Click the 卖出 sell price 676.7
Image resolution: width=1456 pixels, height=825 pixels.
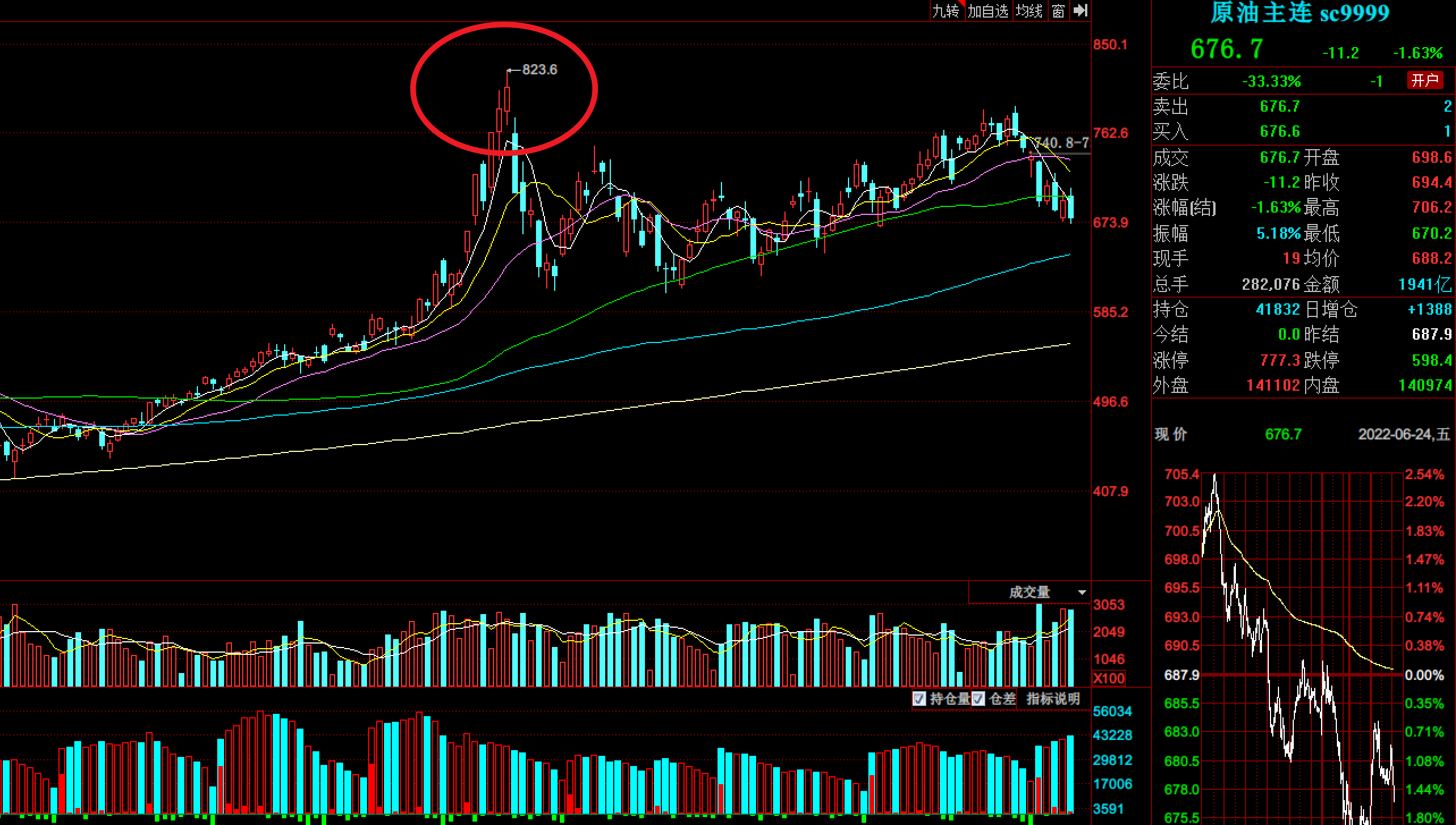coord(1280,107)
